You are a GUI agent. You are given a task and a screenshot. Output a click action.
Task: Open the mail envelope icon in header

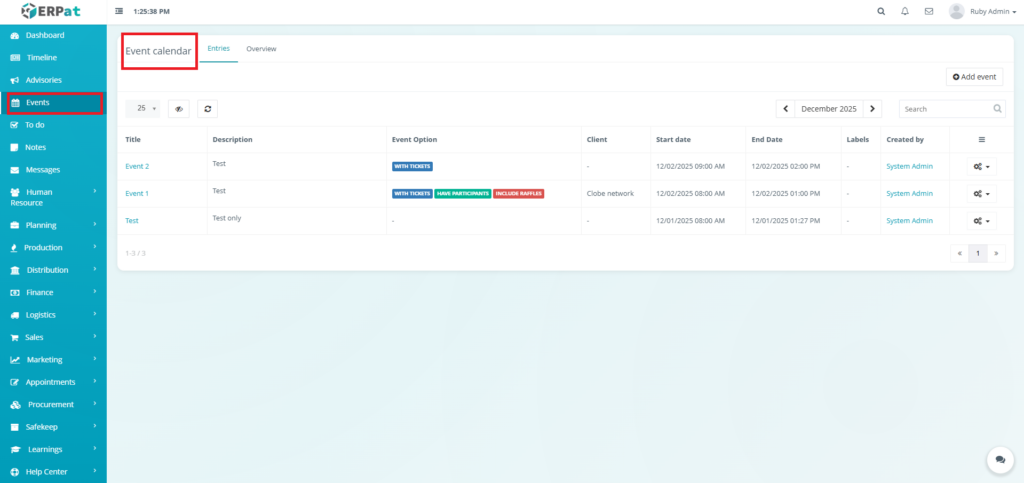tap(929, 11)
